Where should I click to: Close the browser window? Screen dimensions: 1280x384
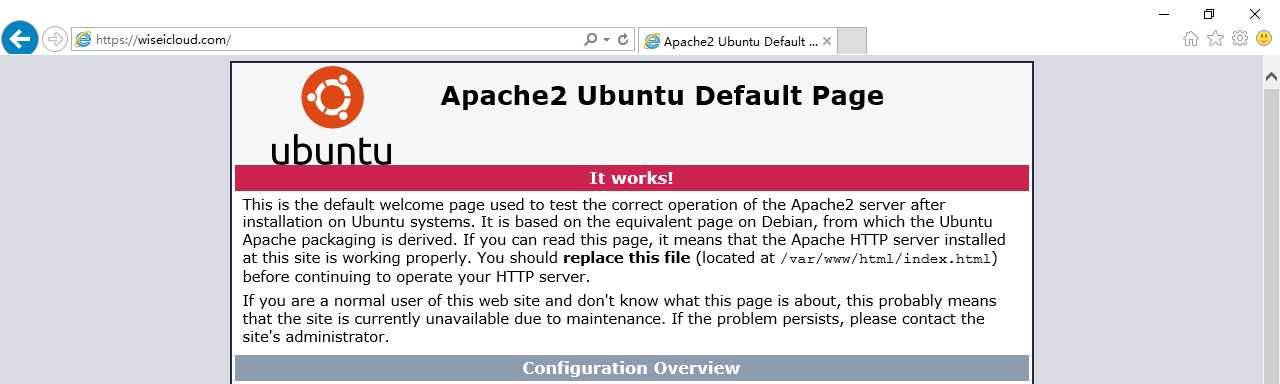1255,13
